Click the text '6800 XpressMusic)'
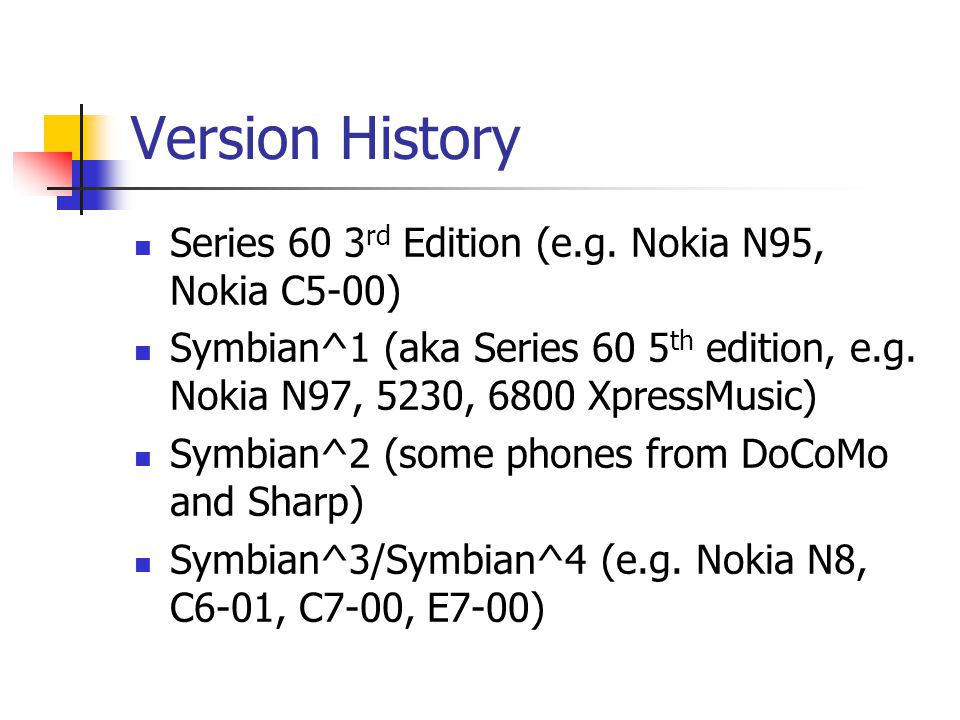 pyautogui.click(x=652, y=397)
